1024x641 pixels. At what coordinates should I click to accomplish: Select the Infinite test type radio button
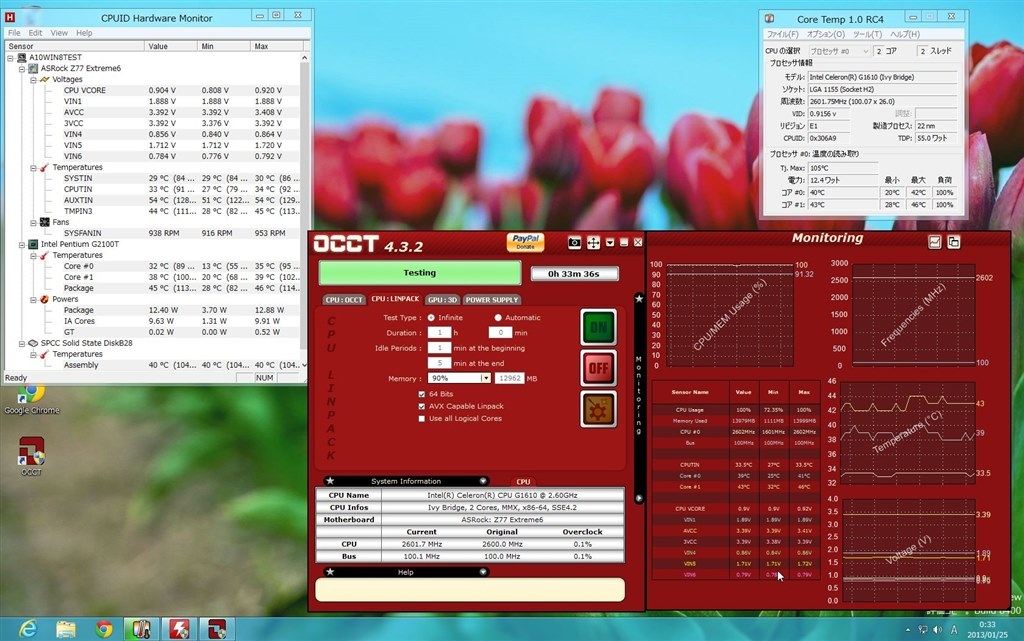coord(431,318)
